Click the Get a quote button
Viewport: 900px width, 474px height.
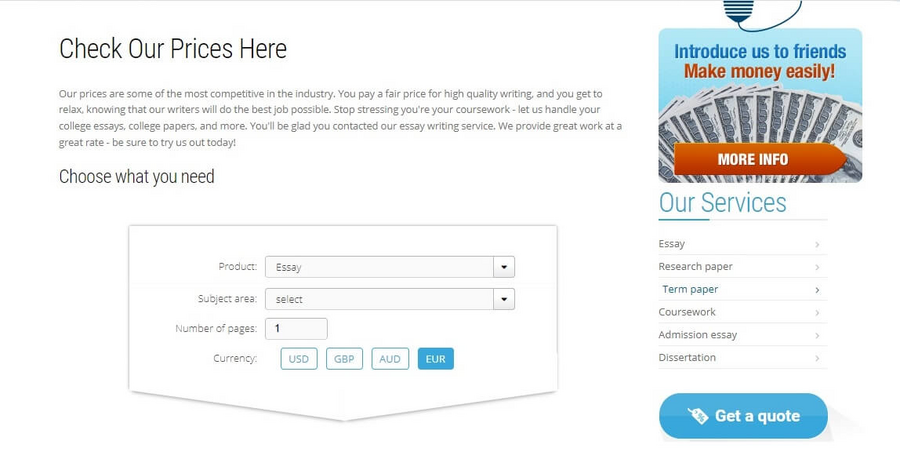click(x=743, y=416)
